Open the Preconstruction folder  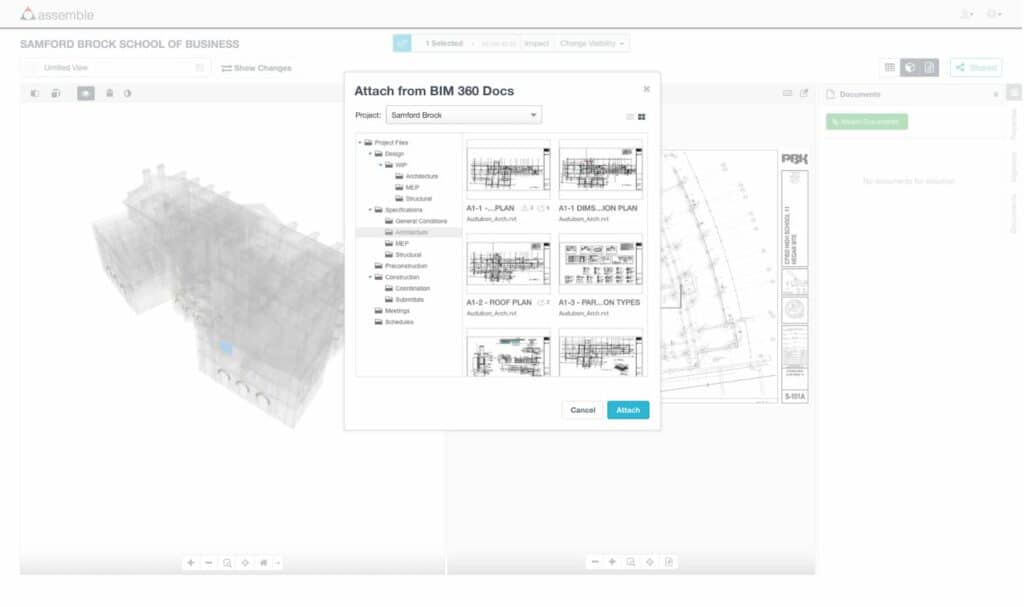(400, 266)
